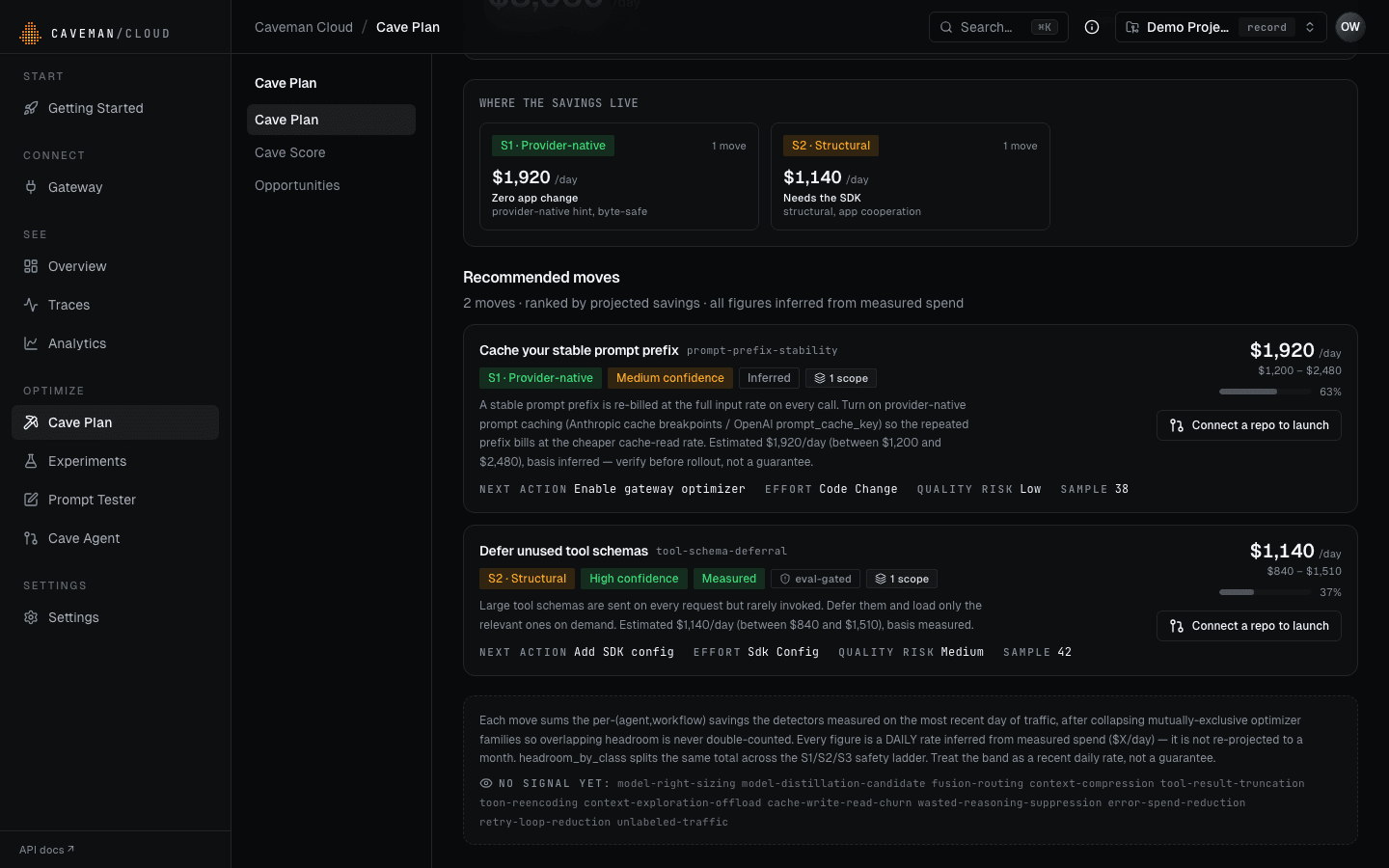The image size is (1389, 868).
Task: Click the Medium confidence badge
Action: [x=670, y=378]
